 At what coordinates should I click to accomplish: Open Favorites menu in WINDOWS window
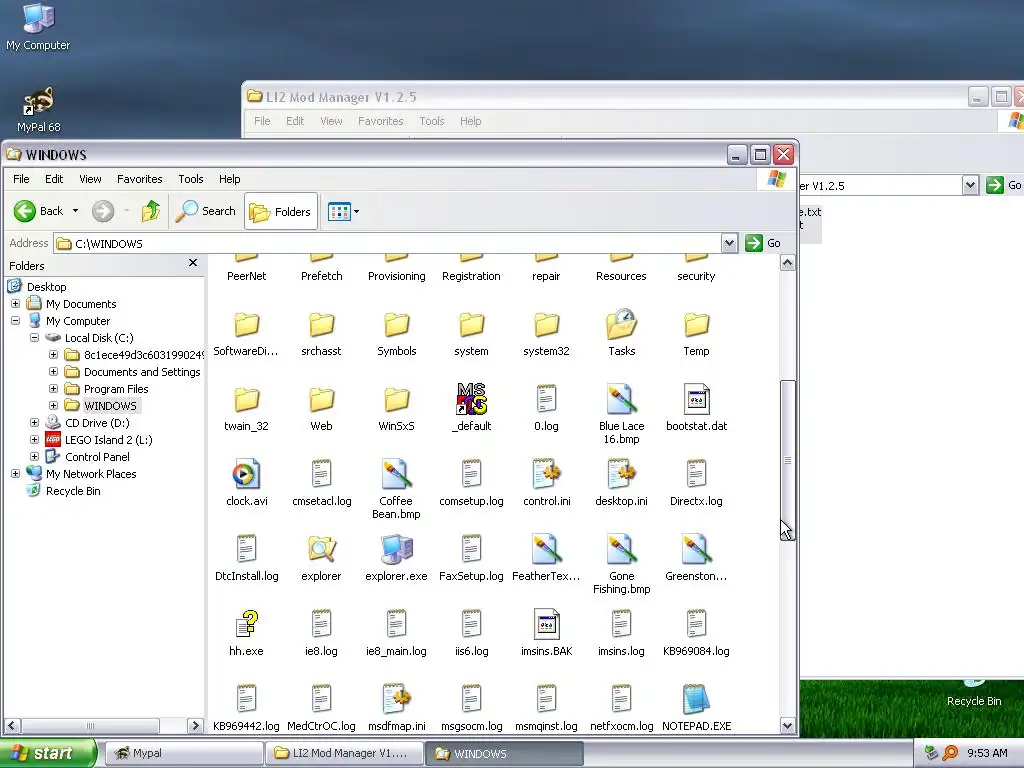[140, 179]
